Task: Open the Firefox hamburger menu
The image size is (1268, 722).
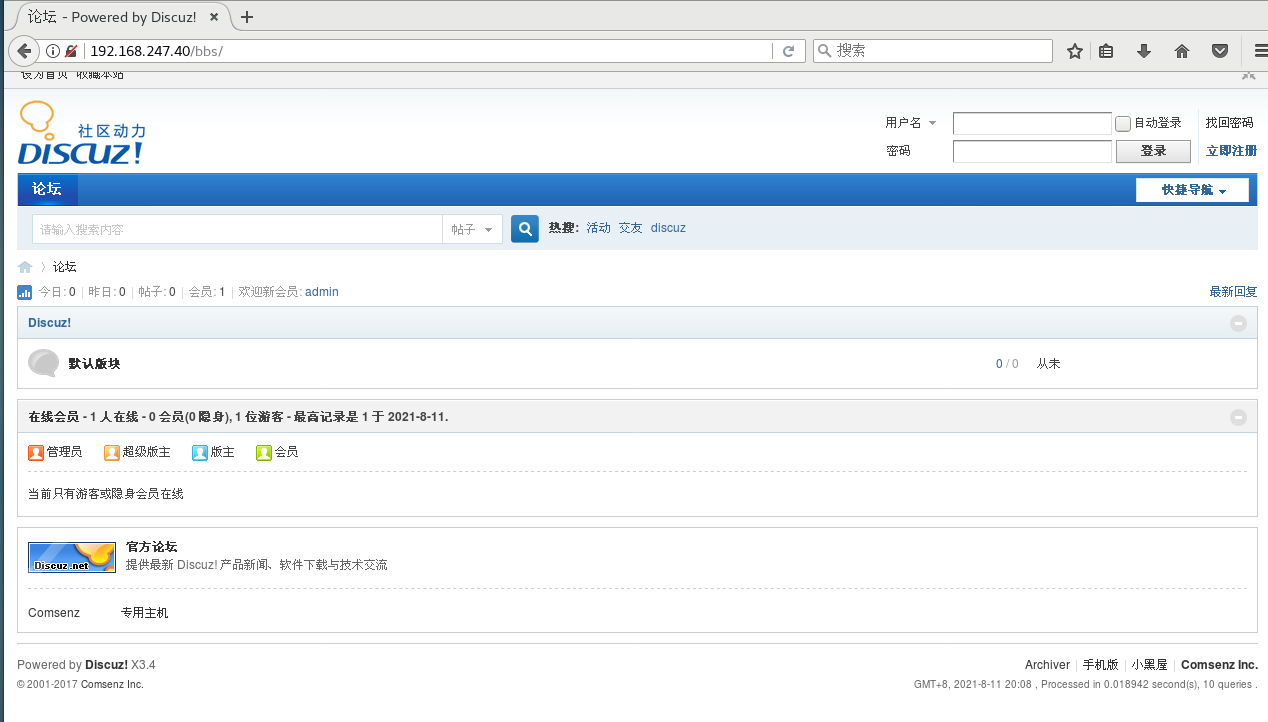Action: tap(1260, 51)
